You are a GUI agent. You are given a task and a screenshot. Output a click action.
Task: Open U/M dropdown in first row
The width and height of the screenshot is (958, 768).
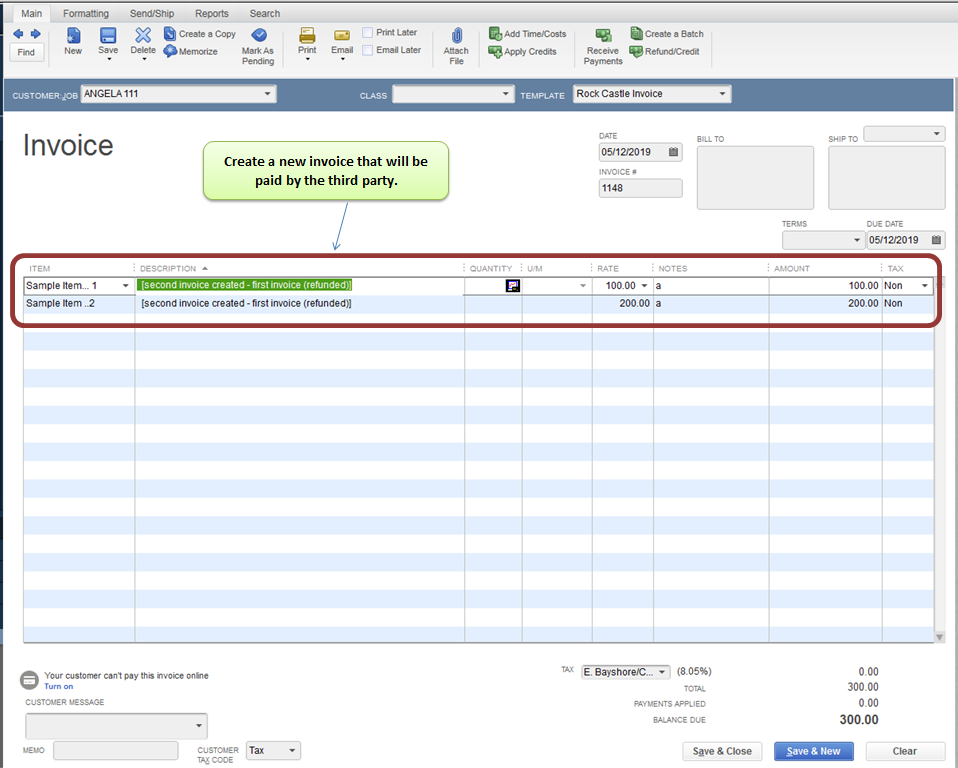coord(583,286)
